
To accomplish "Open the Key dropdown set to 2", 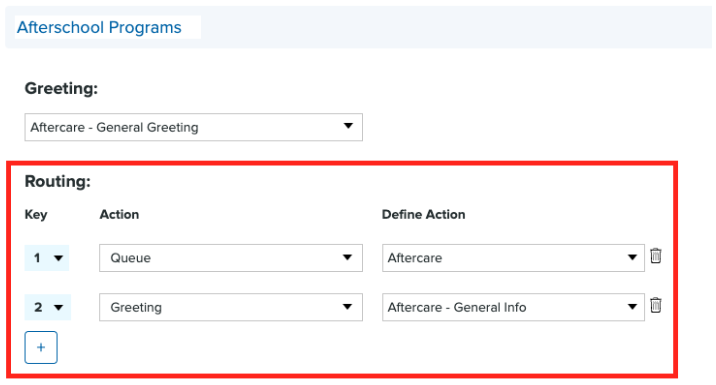I will [x=47, y=307].
